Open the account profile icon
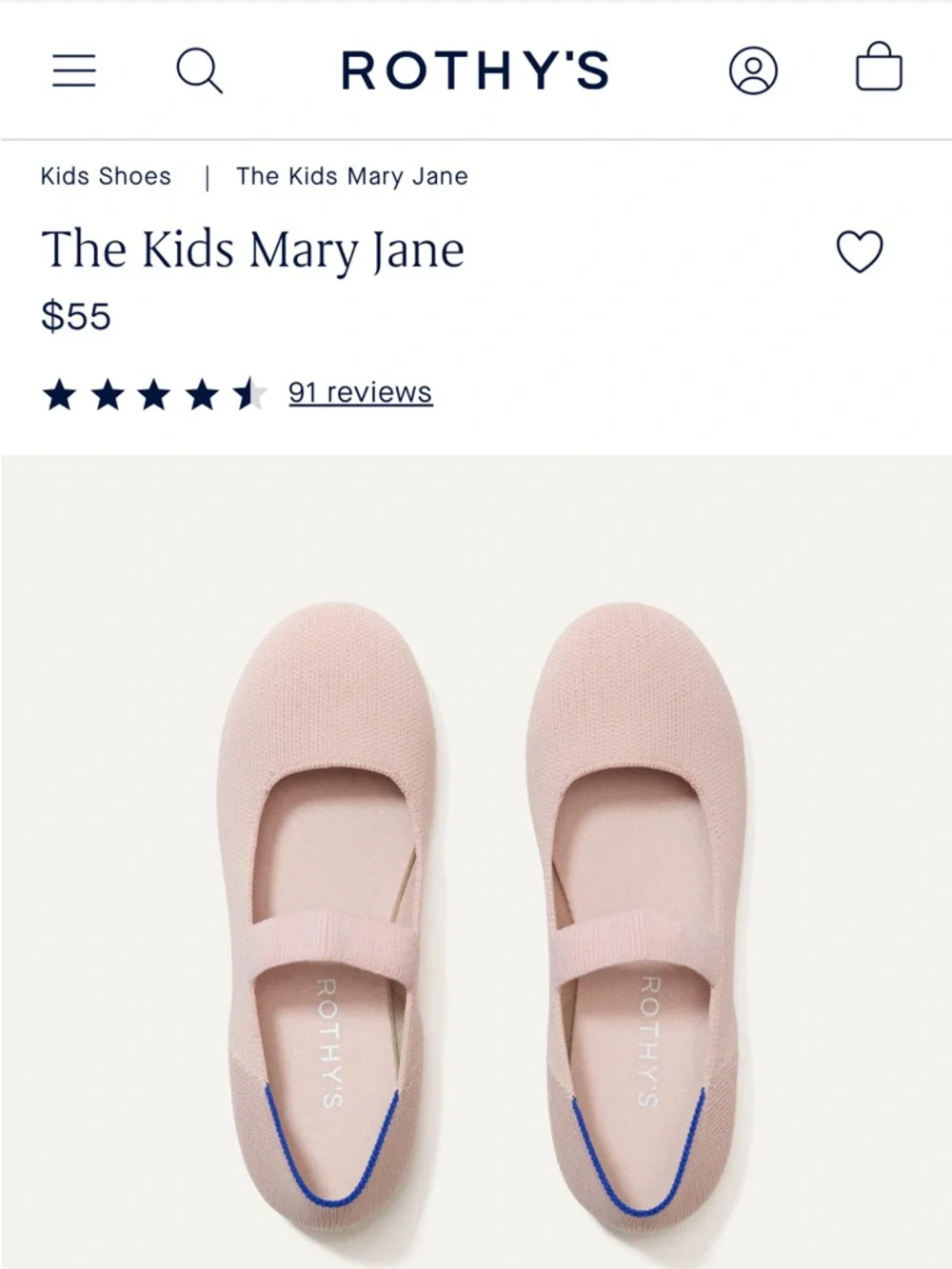This screenshot has height=1269, width=952. 754,70
